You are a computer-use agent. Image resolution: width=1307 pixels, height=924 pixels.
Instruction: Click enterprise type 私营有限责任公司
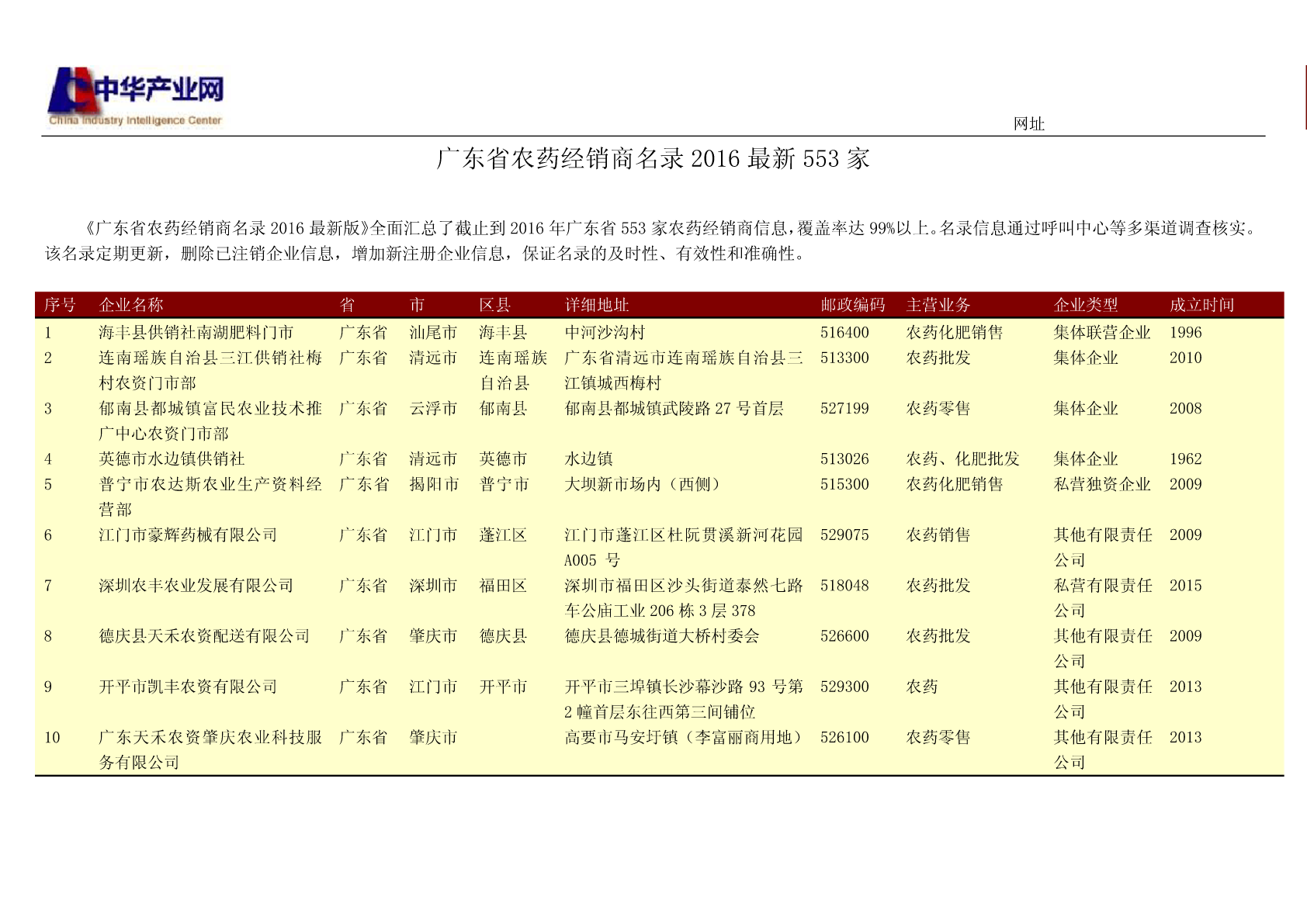1103,598
